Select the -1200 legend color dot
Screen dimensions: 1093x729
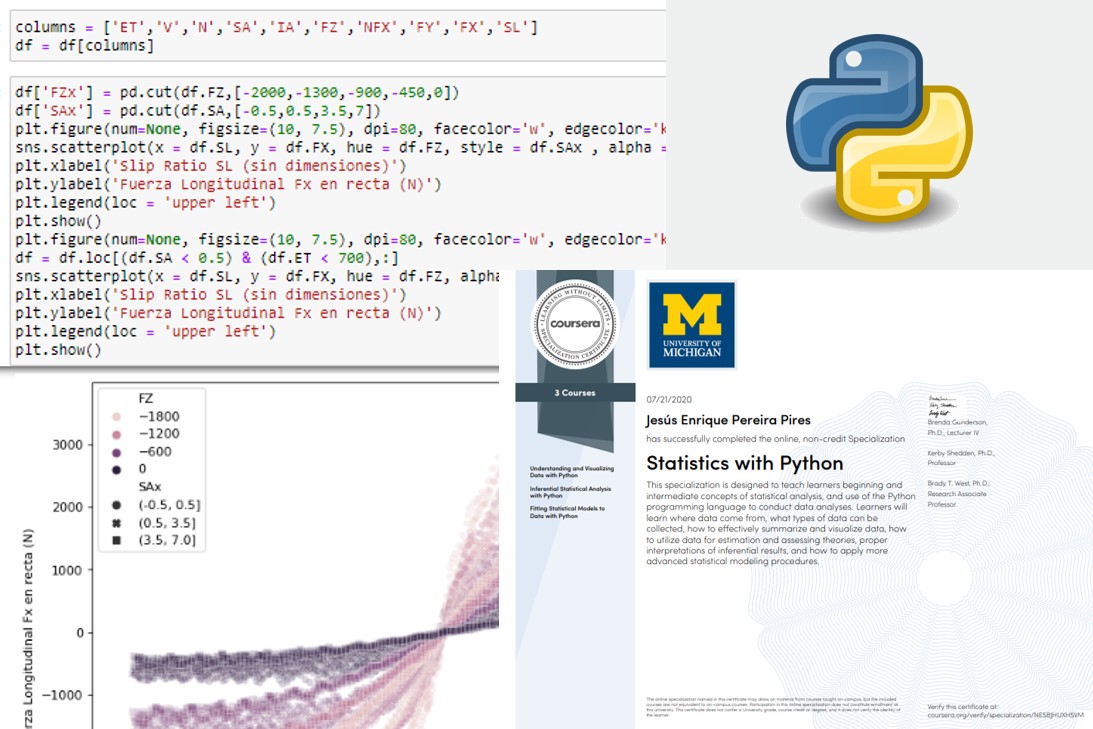click(x=116, y=434)
